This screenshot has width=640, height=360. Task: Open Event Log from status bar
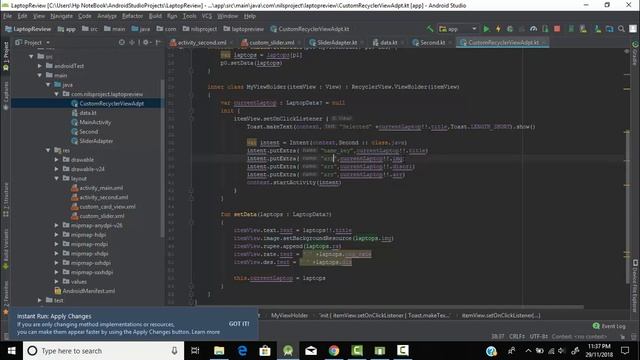pos(609,326)
